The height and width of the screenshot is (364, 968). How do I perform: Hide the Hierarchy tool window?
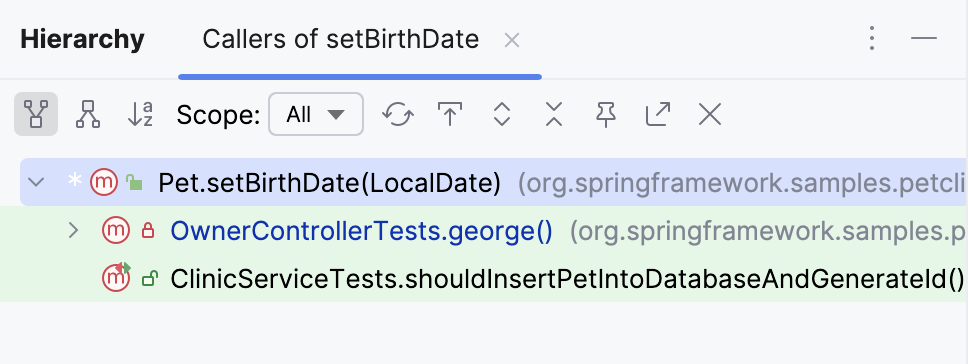[924, 38]
